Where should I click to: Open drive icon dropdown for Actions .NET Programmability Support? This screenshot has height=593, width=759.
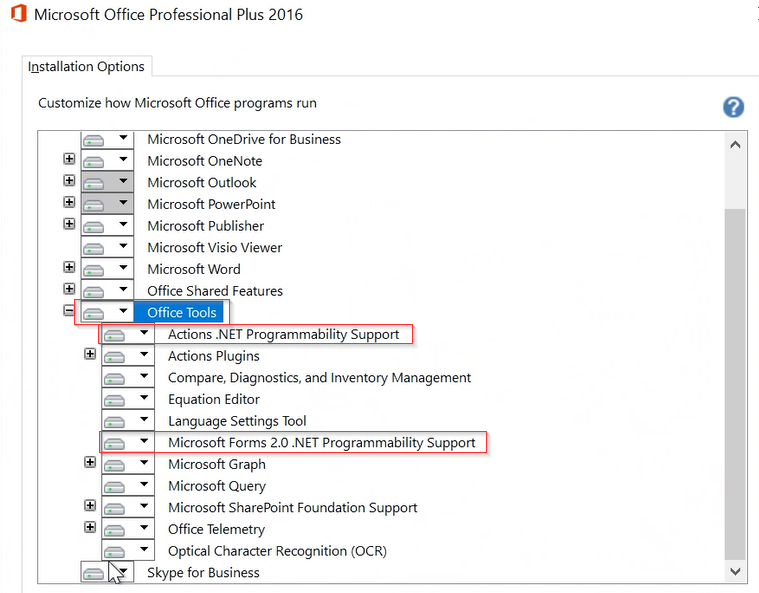click(128, 334)
